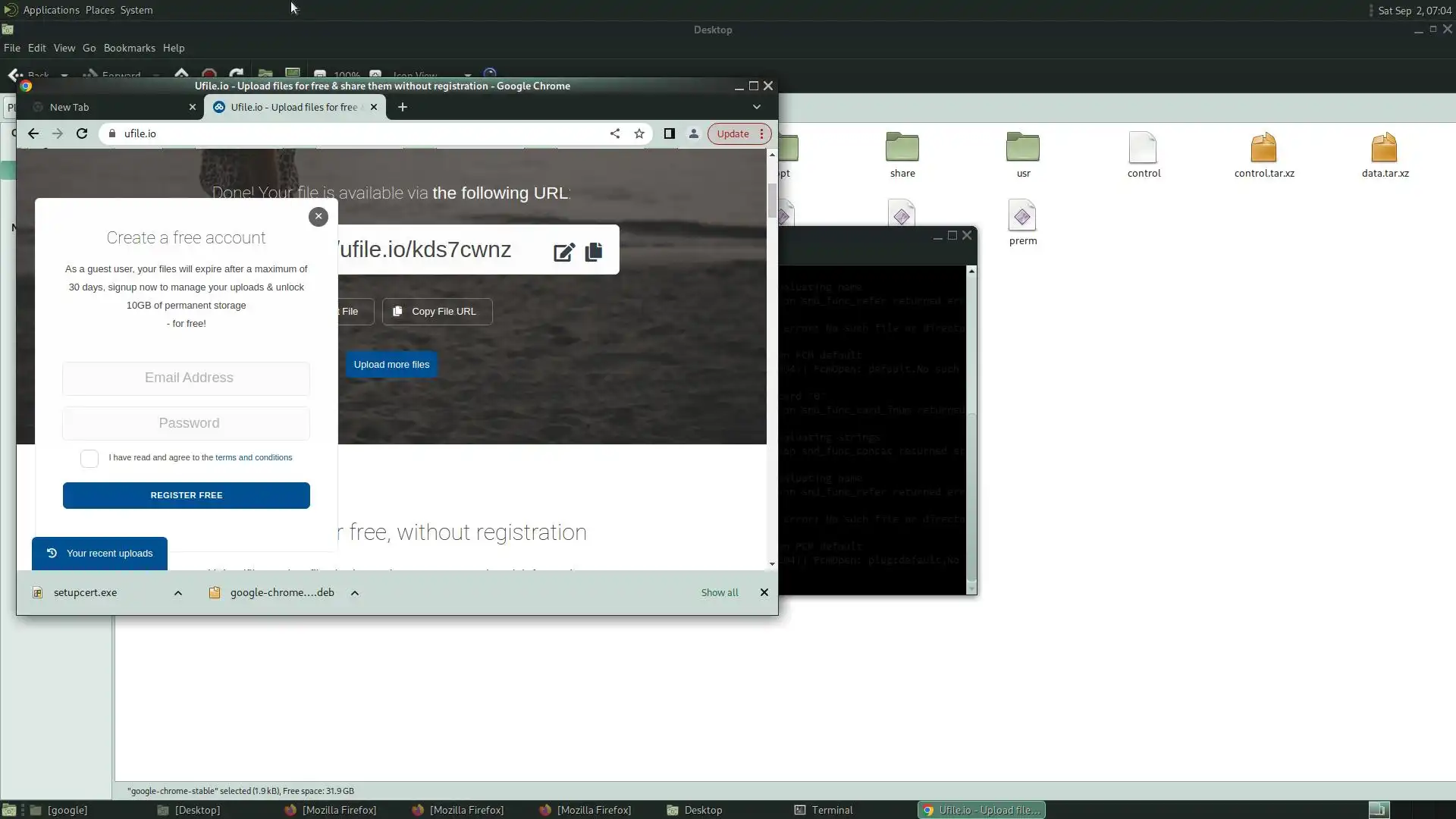
Task: Expand setupcert.exe download options arrow
Action: point(178,593)
